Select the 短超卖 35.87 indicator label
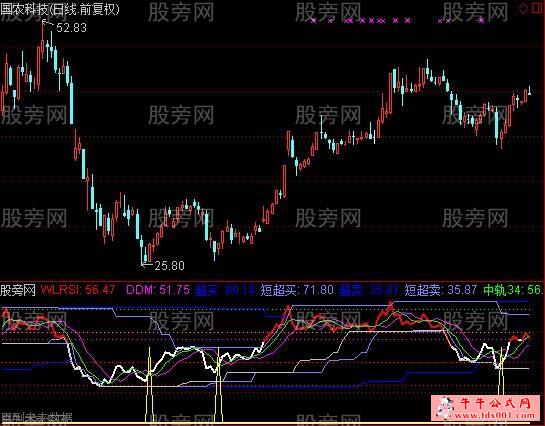The width and height of the screenshot is (545, 426). coord(441,290)
